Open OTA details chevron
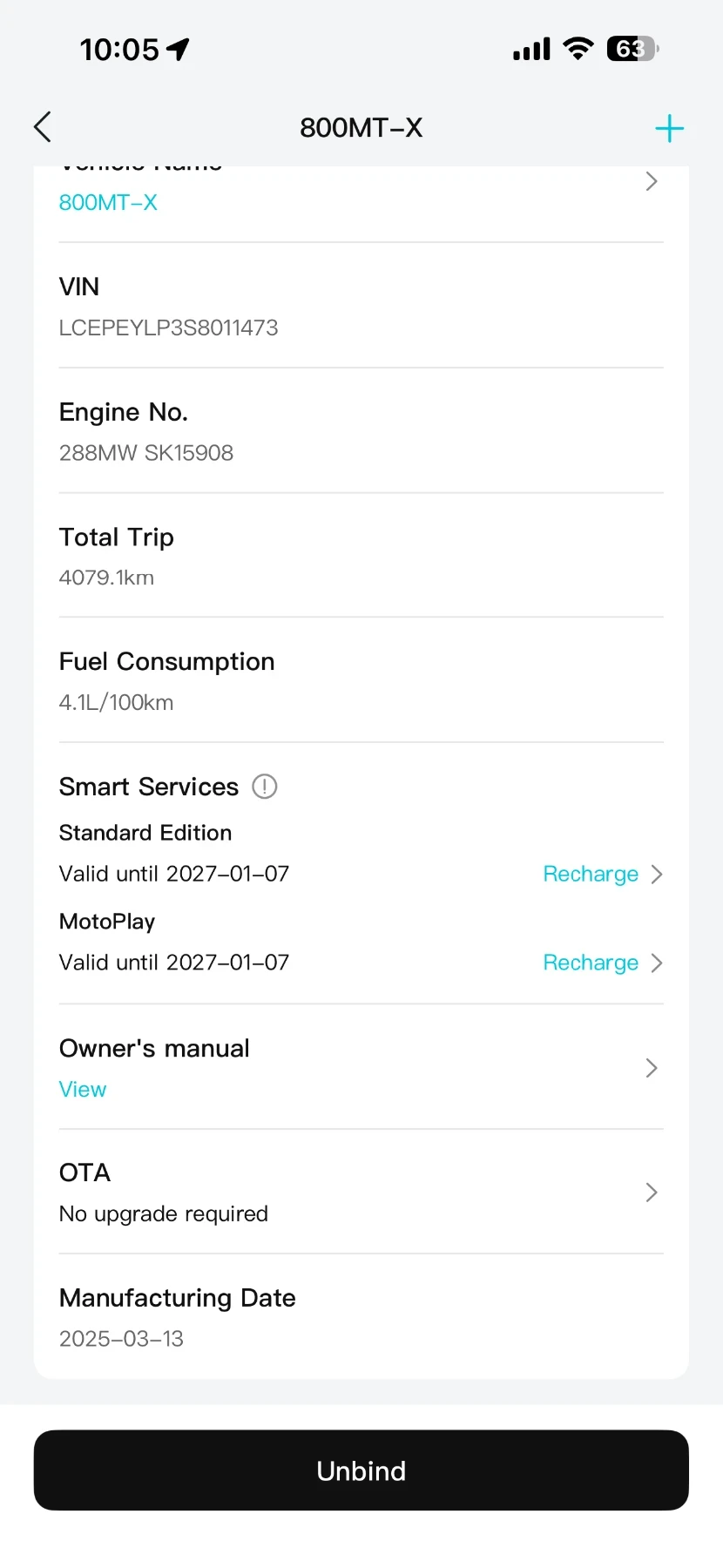 [651, 1193]
